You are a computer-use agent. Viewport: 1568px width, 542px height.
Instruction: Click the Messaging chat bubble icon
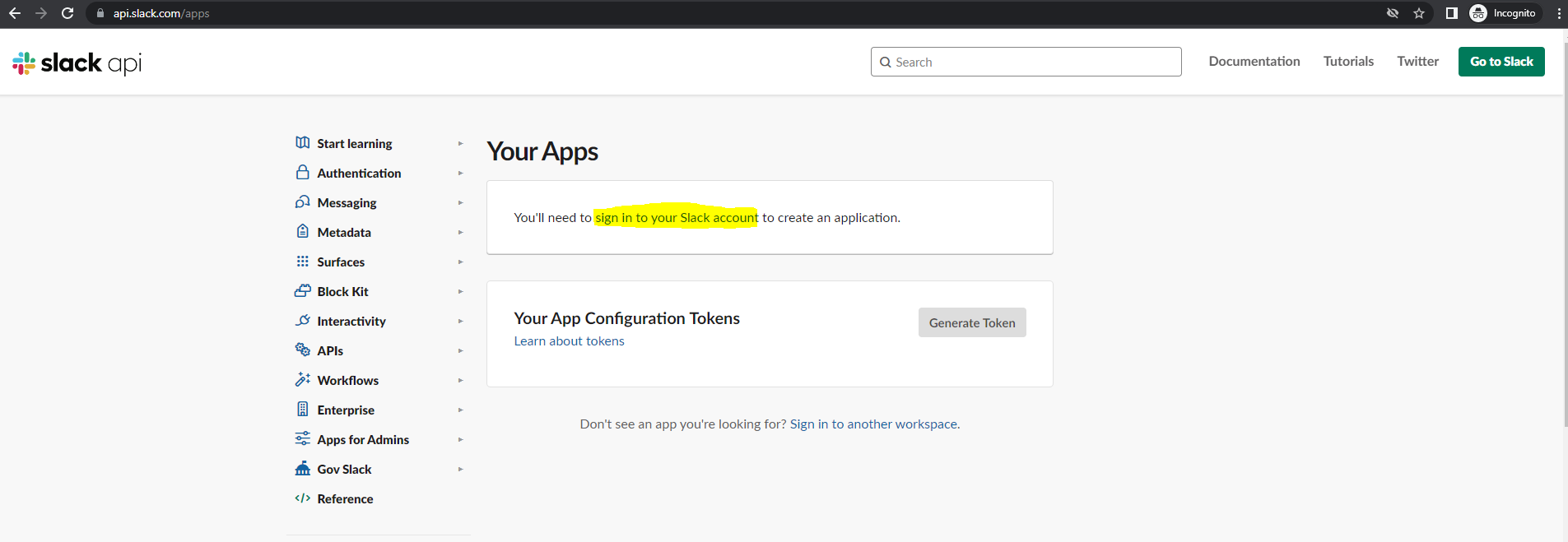tap(303, 202)
